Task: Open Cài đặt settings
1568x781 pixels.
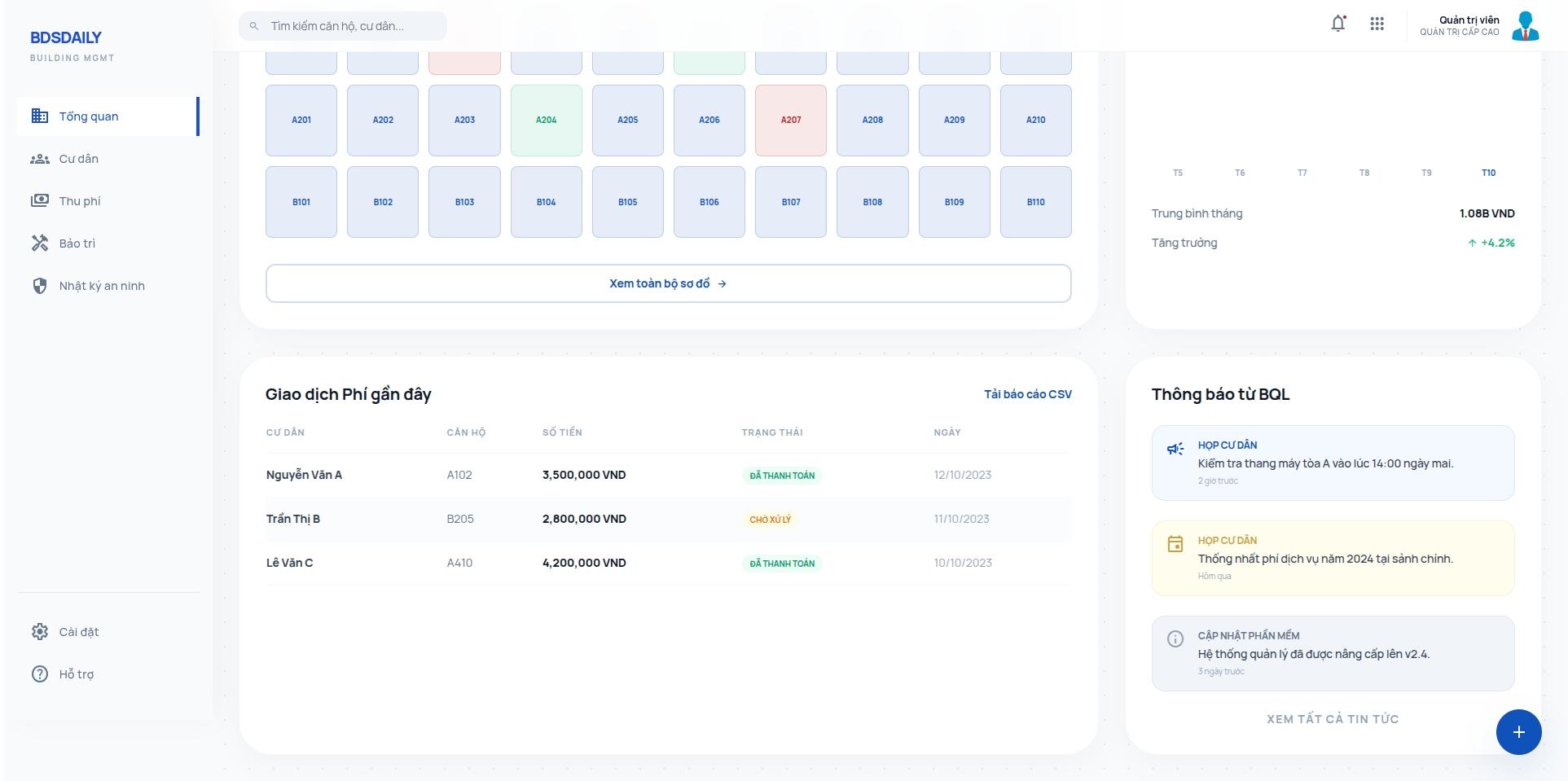Action: point(78,632)
